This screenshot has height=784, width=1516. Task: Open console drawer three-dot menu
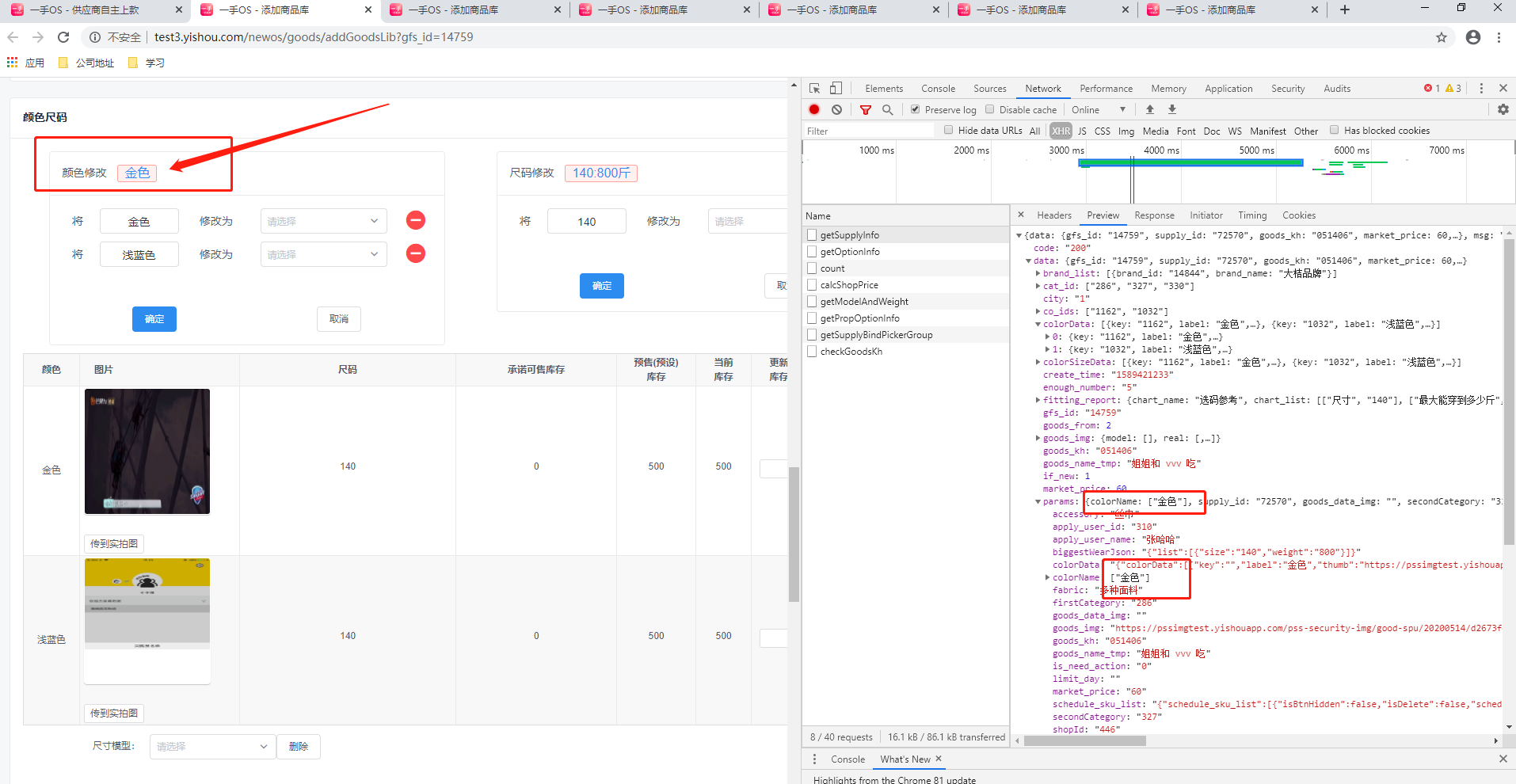pos(814,759)
